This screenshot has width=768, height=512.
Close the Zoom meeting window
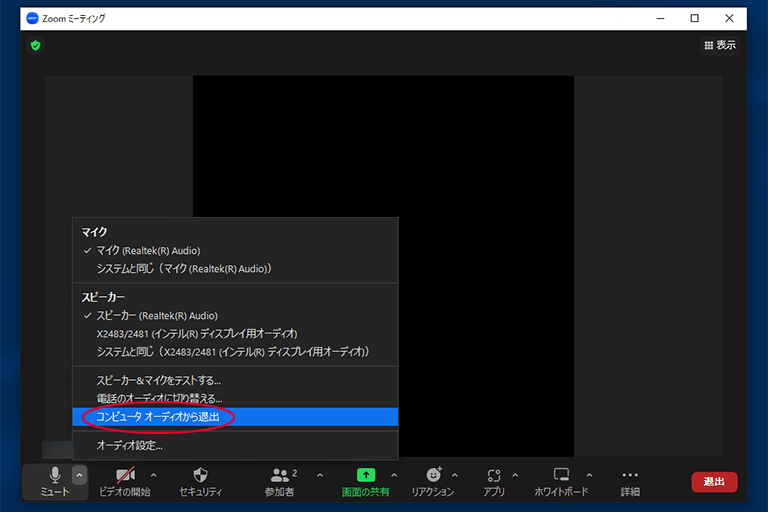tap(729, 19)
